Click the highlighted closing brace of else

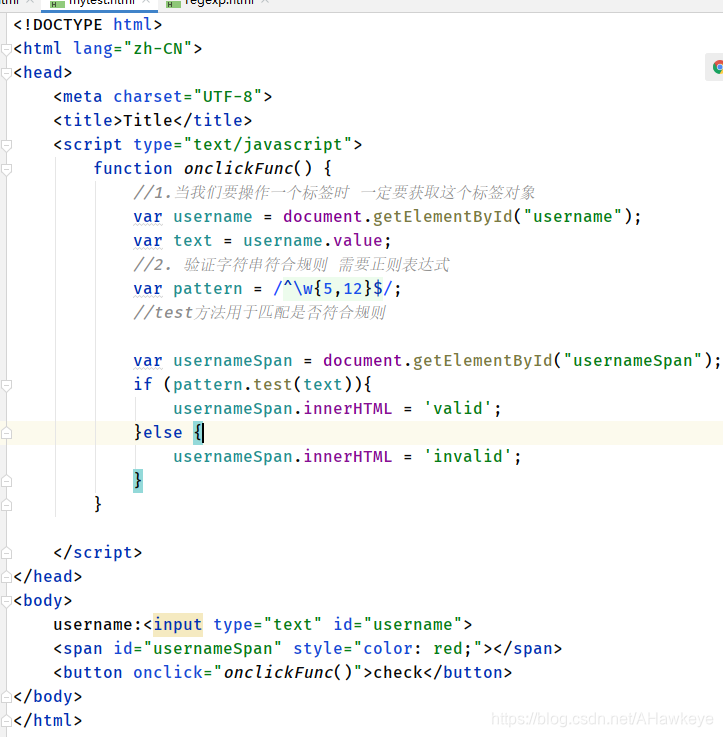tap(138, 480)
